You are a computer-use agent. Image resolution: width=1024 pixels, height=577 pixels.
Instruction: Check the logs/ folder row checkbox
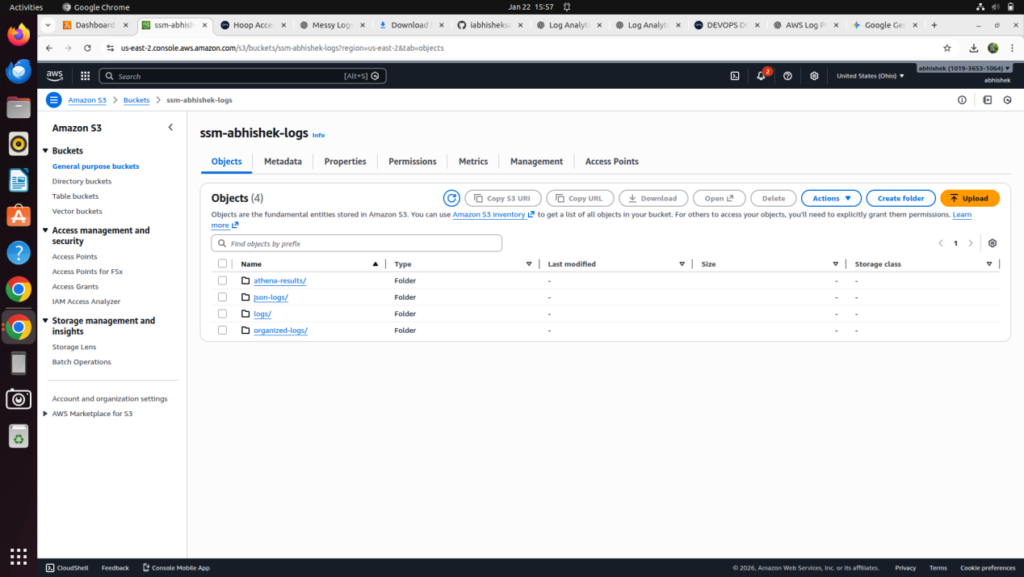click(x=222, y=313)
